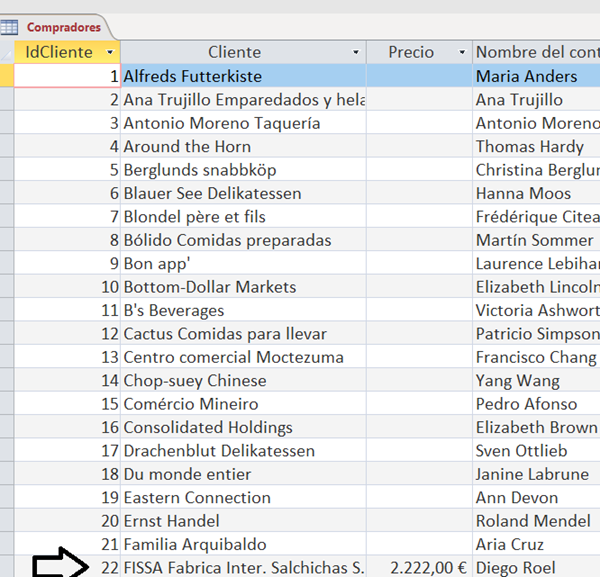
Task: Expand the Precio column filter arrow
Action: click(x=462, y=52)
